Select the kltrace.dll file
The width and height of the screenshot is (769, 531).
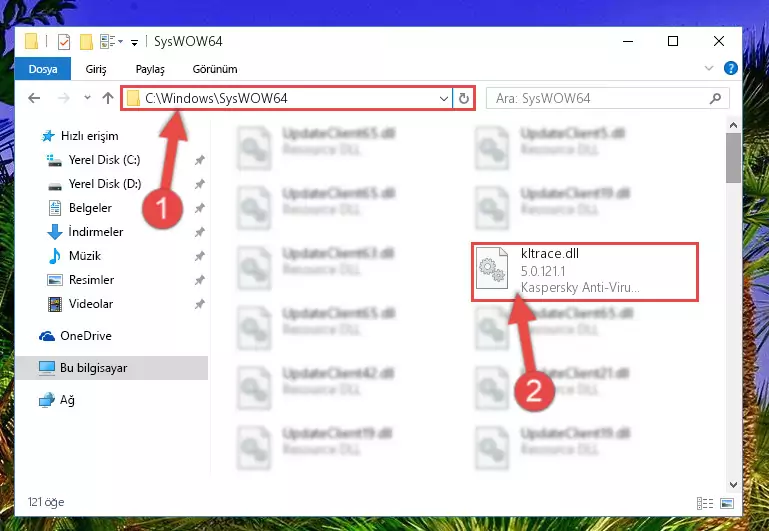[585, 271]
